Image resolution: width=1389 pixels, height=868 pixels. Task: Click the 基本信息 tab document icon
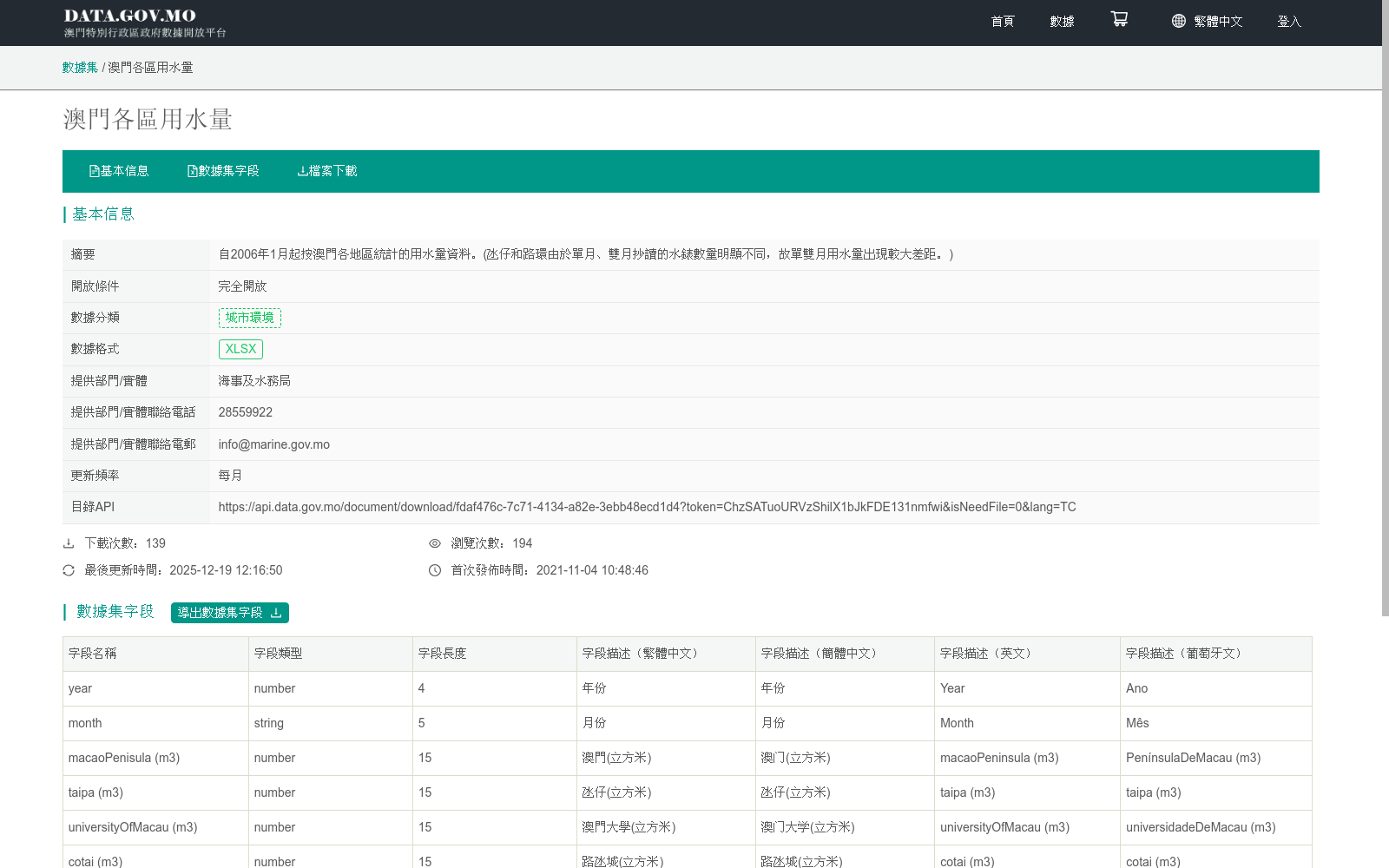[94, 171]
